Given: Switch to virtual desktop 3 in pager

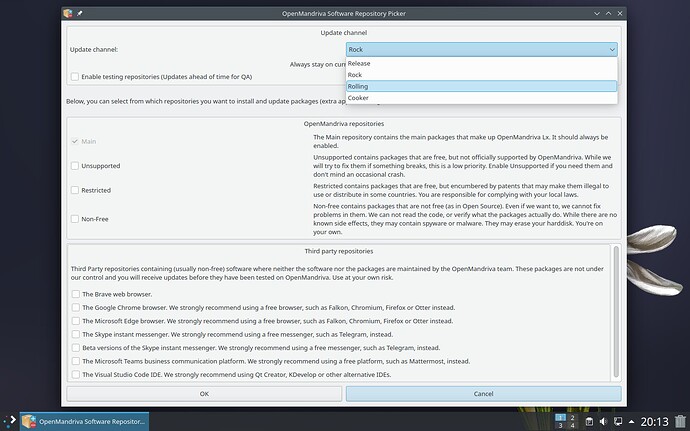Looking at the screenshot, I should 560,425.
